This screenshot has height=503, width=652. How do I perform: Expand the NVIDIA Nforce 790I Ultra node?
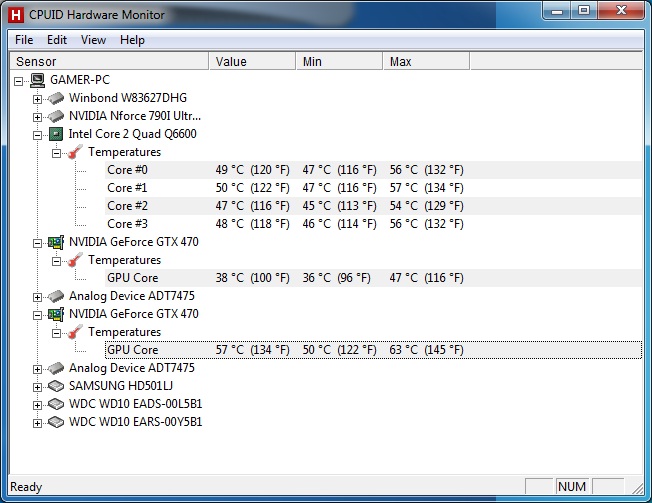pos(37,117)
